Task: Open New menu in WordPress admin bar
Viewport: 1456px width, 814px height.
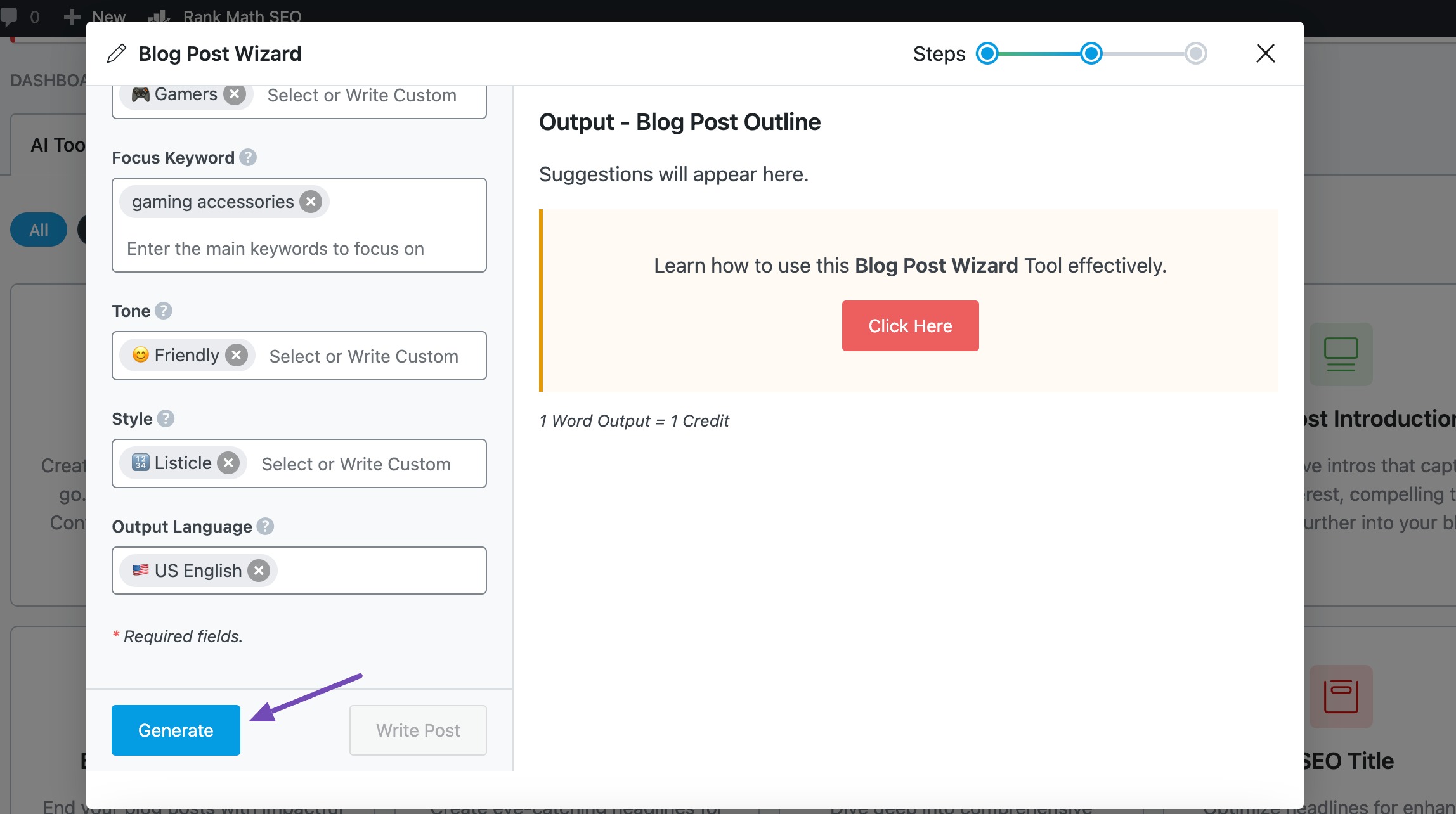Action: pos(95,16)
